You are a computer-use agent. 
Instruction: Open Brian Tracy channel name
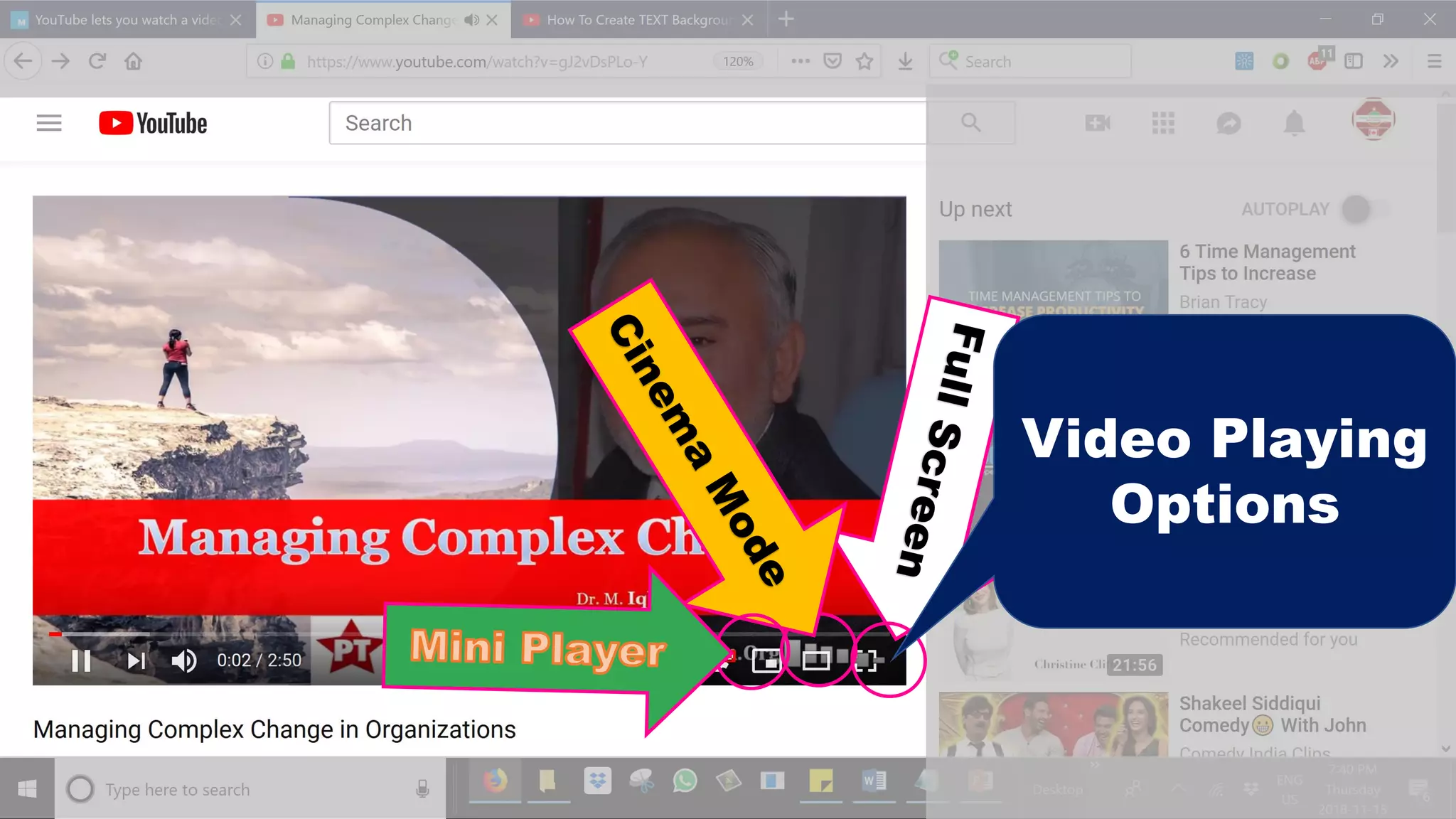[1223, 302]
